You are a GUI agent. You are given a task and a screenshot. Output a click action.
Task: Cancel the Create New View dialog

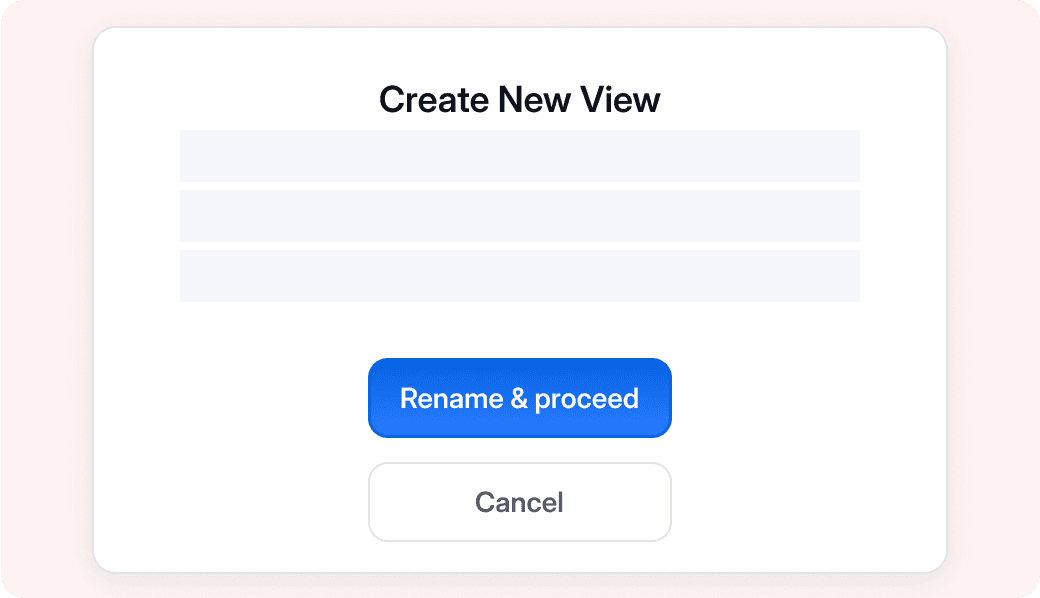(519, 502)
